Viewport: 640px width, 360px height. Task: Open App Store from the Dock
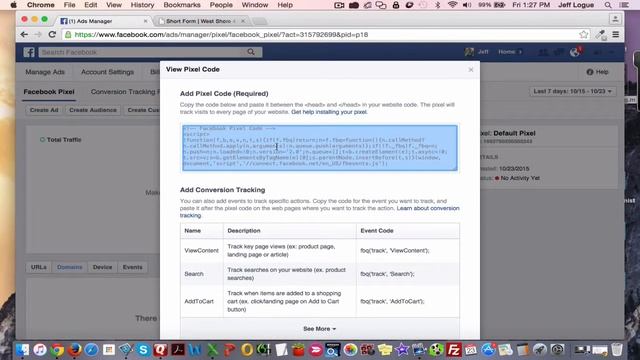488,350
